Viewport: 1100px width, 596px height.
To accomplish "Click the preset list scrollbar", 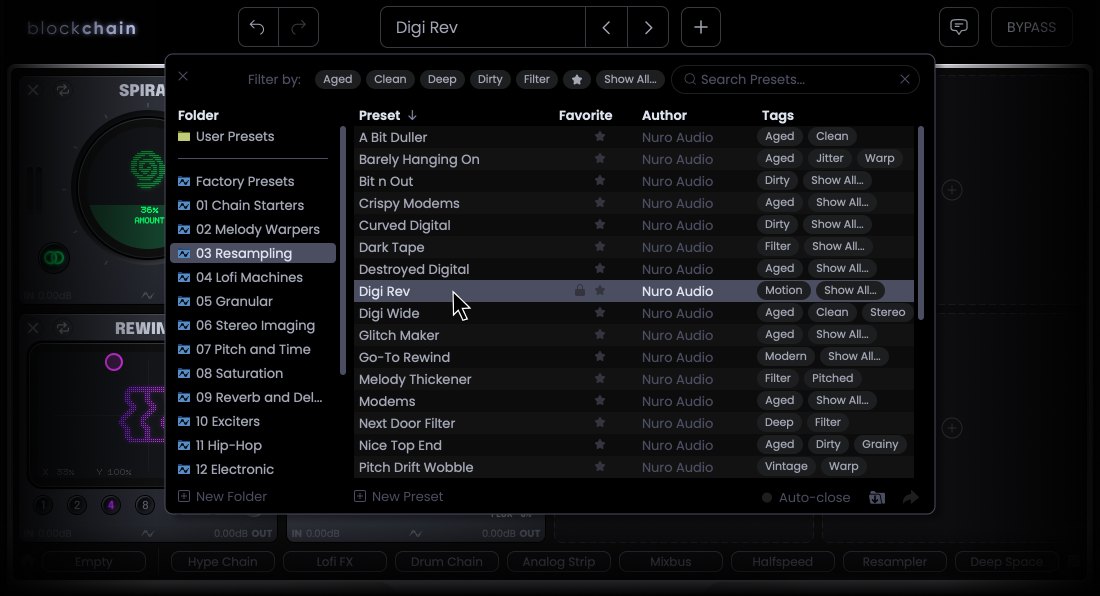I will (x=920, y=223).
